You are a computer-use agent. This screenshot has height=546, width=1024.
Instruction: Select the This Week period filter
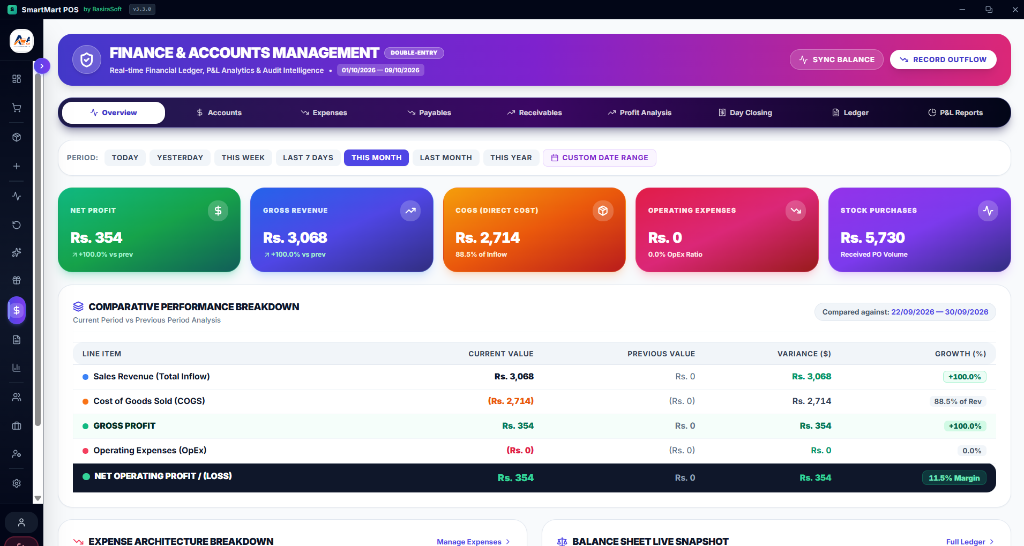click(x=243, y=157)
